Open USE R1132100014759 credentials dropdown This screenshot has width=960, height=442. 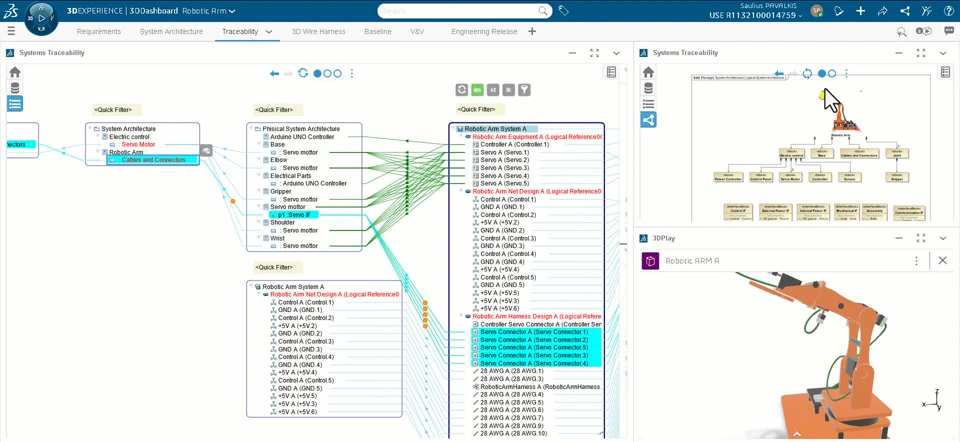801,16
